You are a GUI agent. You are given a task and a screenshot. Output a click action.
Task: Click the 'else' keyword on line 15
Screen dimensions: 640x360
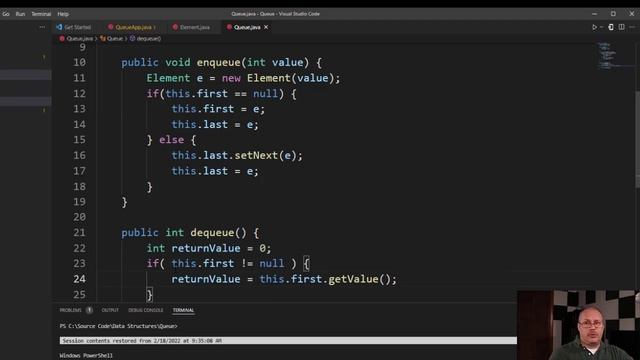tap(171, 140)
